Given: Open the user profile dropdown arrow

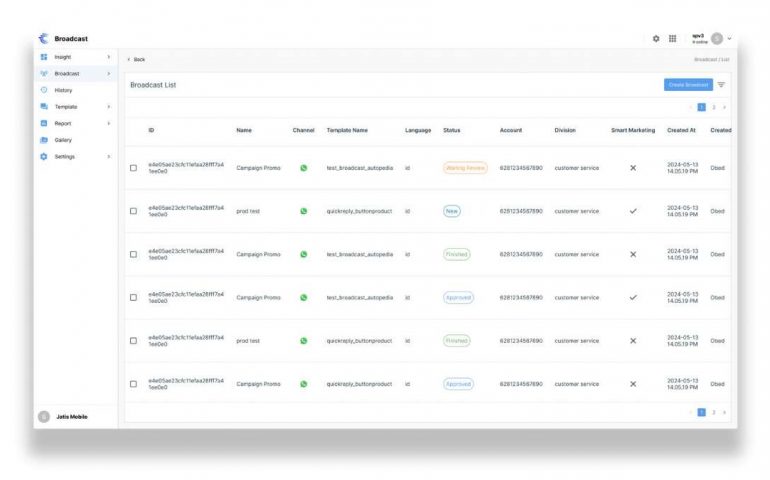Looking at the screenshot, I should (x=730, y=39).
